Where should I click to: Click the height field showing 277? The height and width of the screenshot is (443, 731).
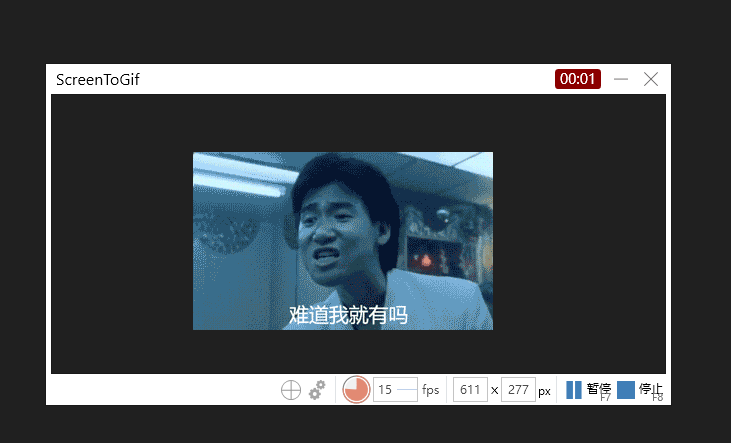point(518,389)
